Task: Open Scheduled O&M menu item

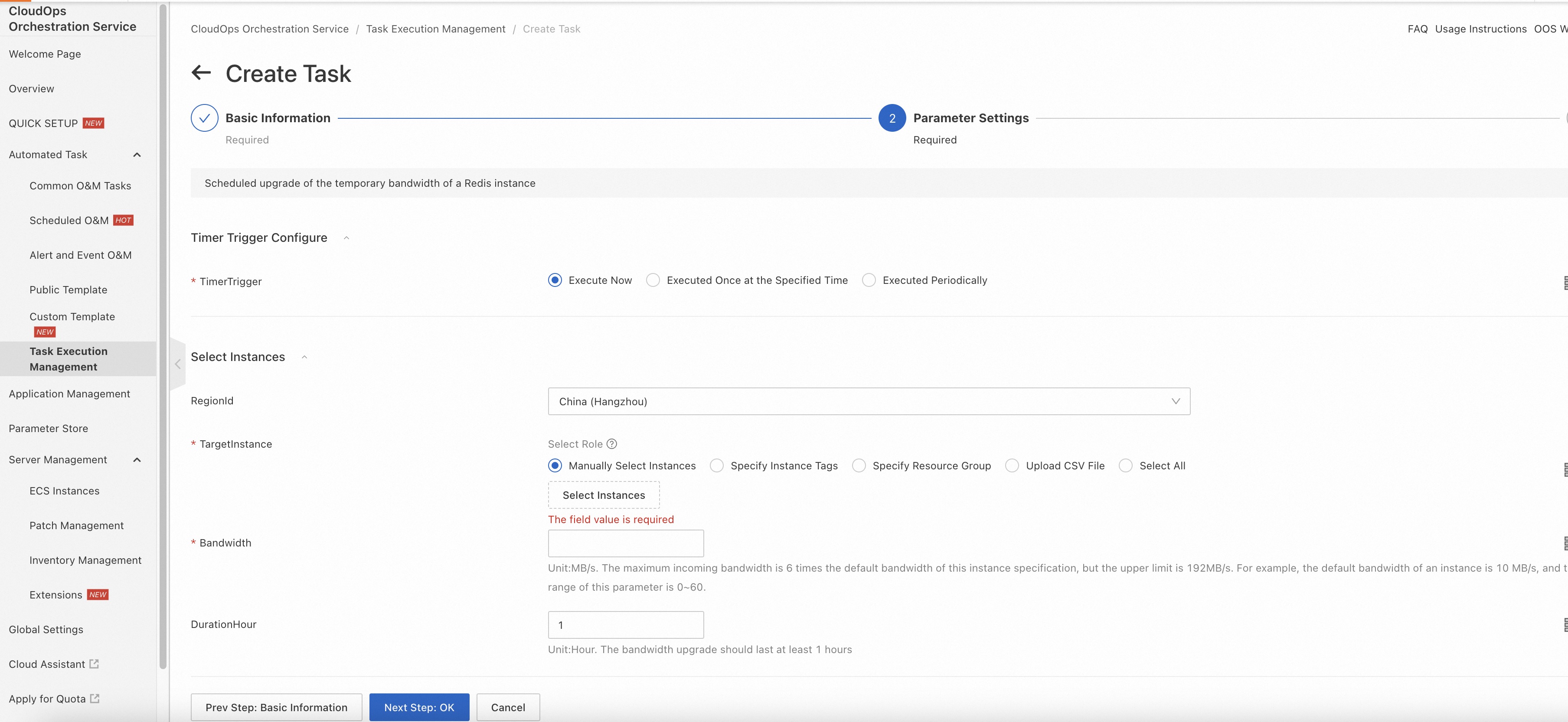Action: click(x=69, y=221)
